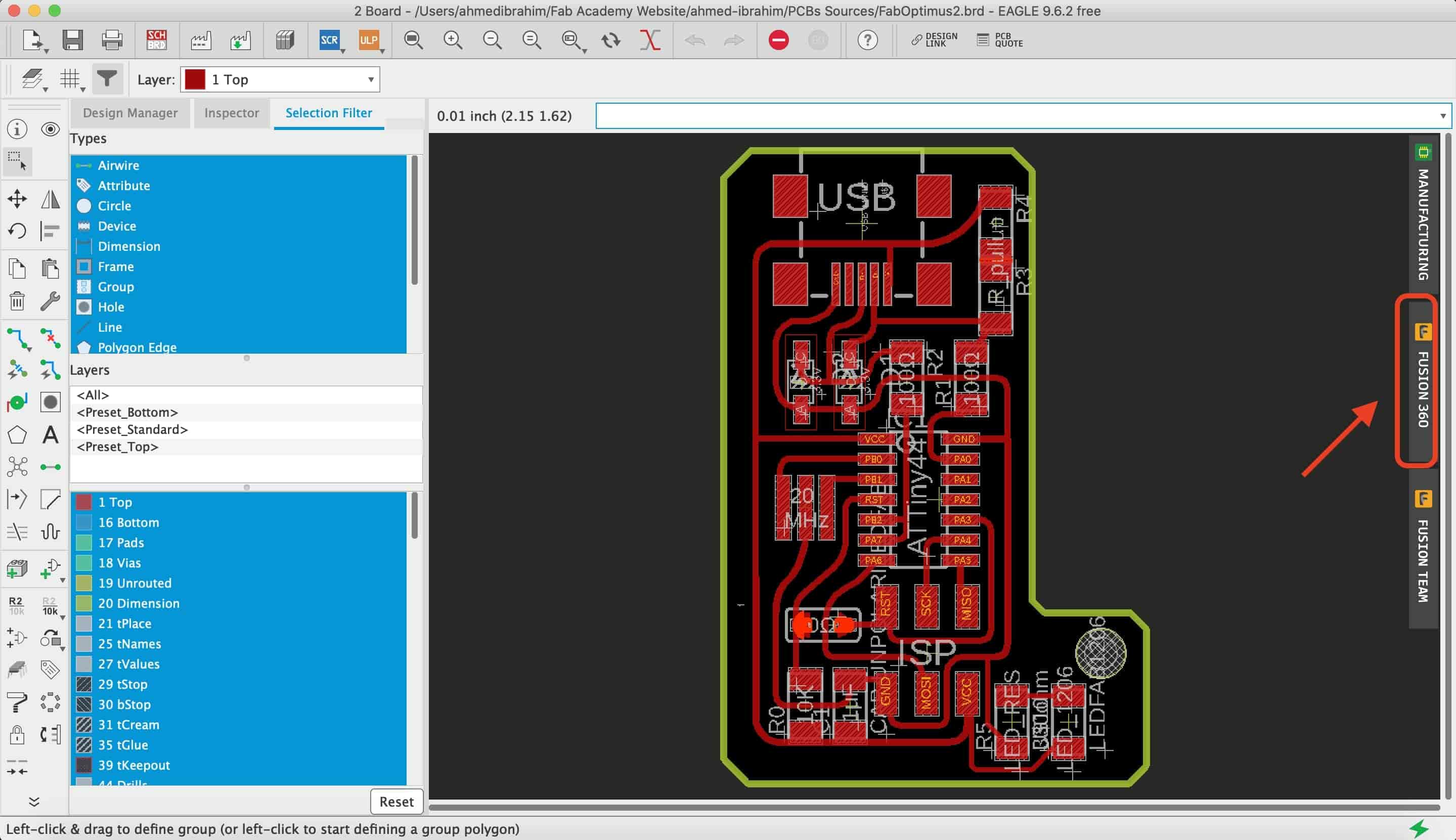
Task: Click the DESIGN LINK button
Action: (934, 40)
